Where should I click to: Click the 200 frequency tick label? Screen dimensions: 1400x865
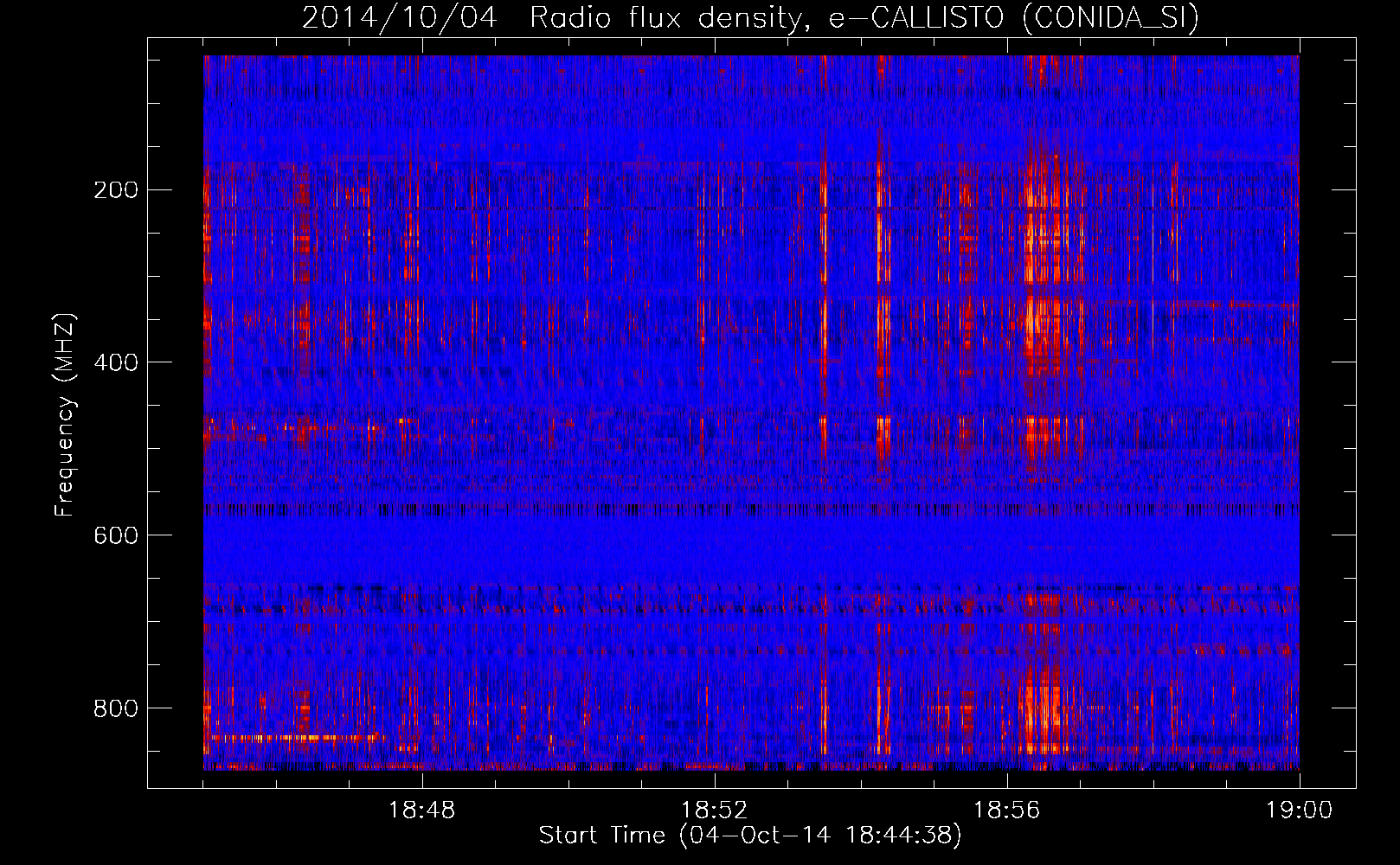coord(115,190)
